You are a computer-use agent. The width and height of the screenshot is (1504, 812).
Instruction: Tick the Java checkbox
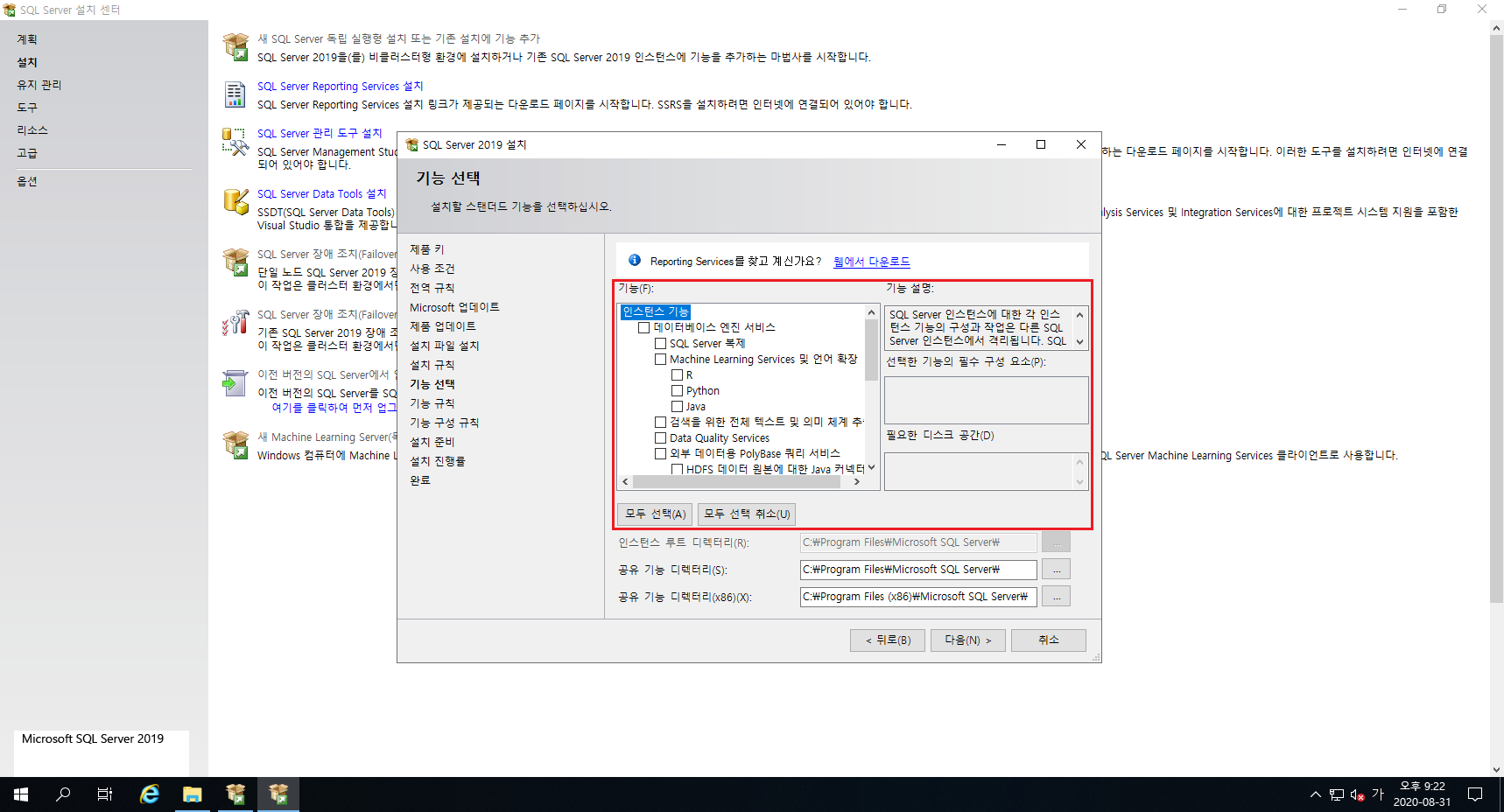point(677,406)
